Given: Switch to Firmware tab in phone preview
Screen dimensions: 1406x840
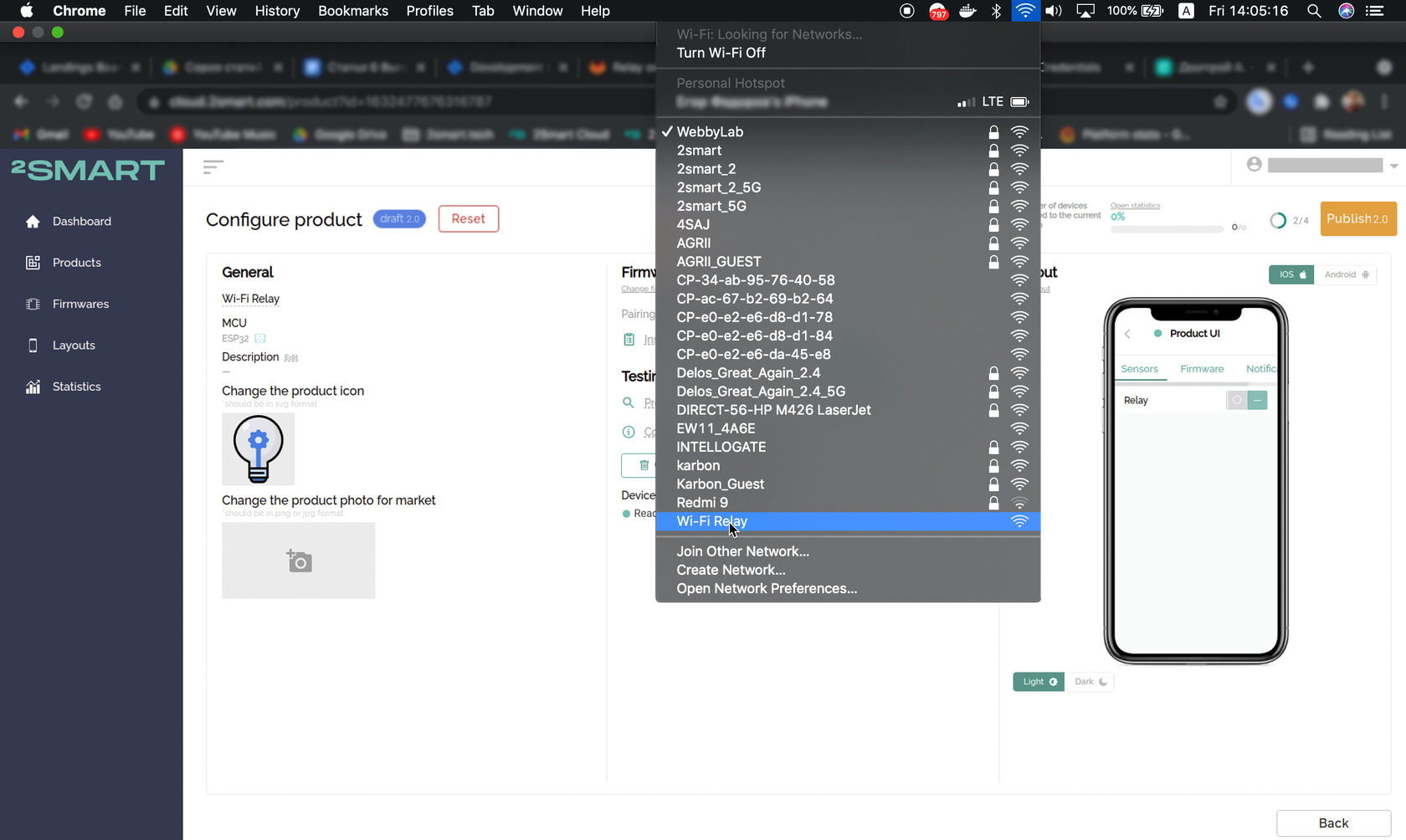Looking at the screenshot, I should (x=1202, y=369).
